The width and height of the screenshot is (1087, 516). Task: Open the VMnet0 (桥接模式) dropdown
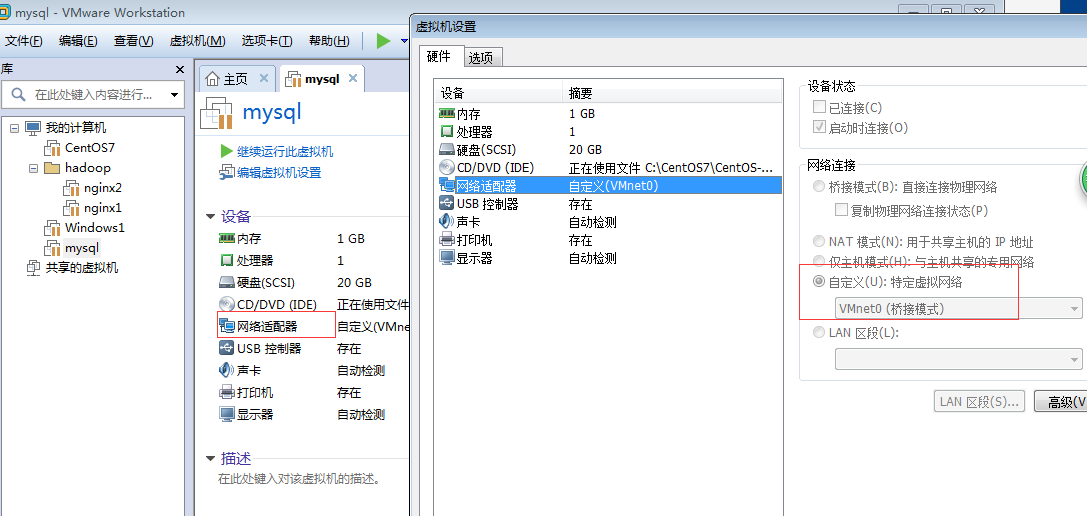point(958,309)
